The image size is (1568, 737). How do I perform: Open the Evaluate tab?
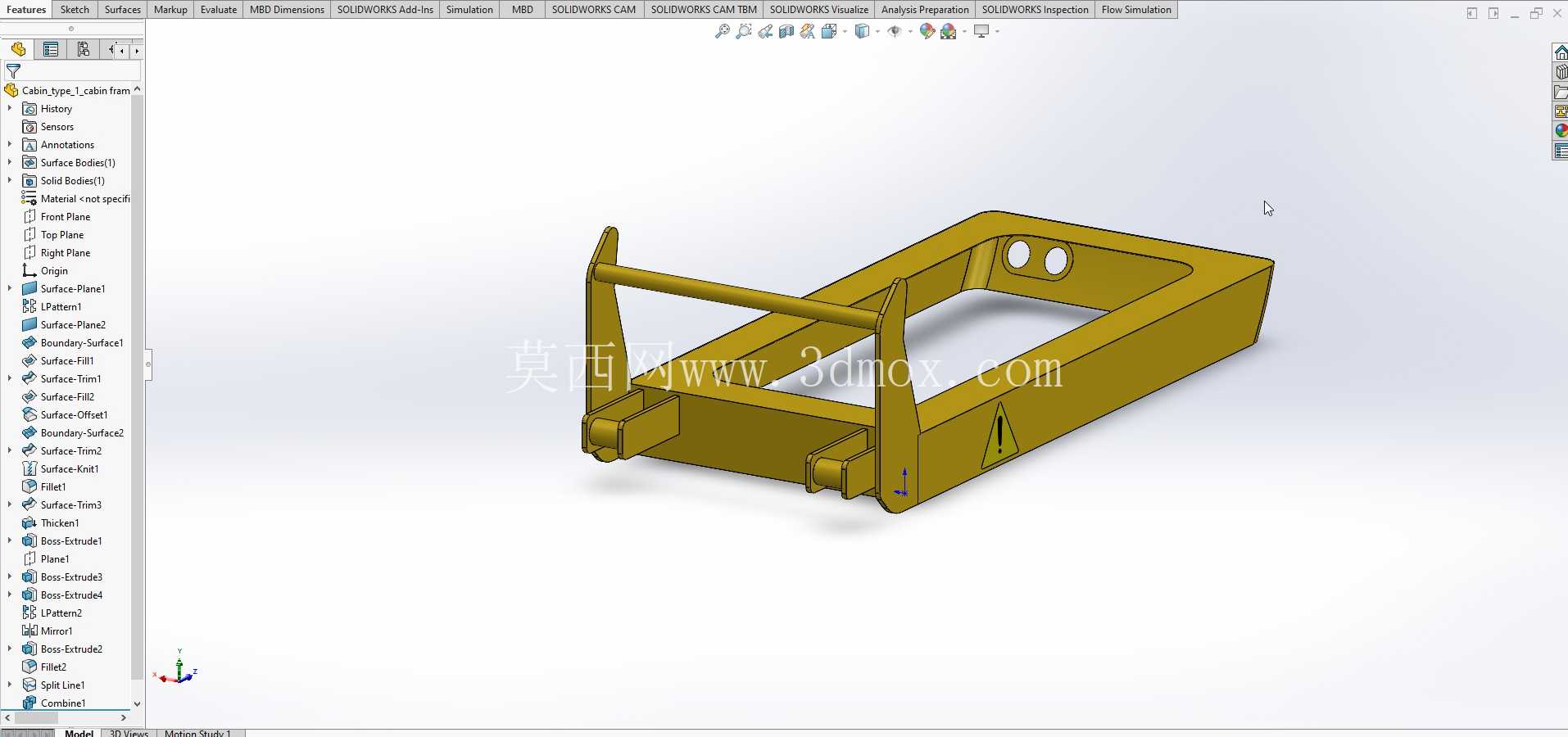coord(219,10)
